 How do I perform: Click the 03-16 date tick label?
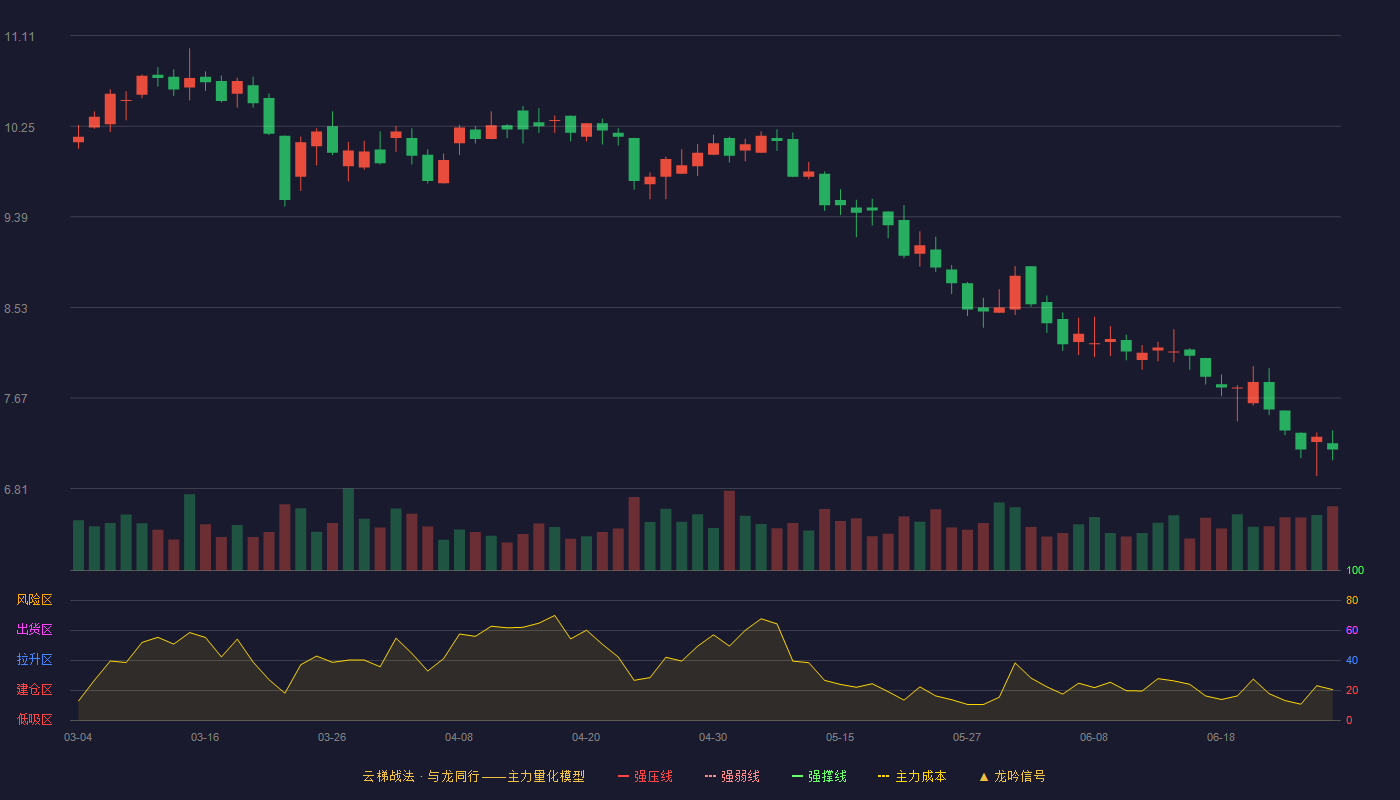click(205, 737)
